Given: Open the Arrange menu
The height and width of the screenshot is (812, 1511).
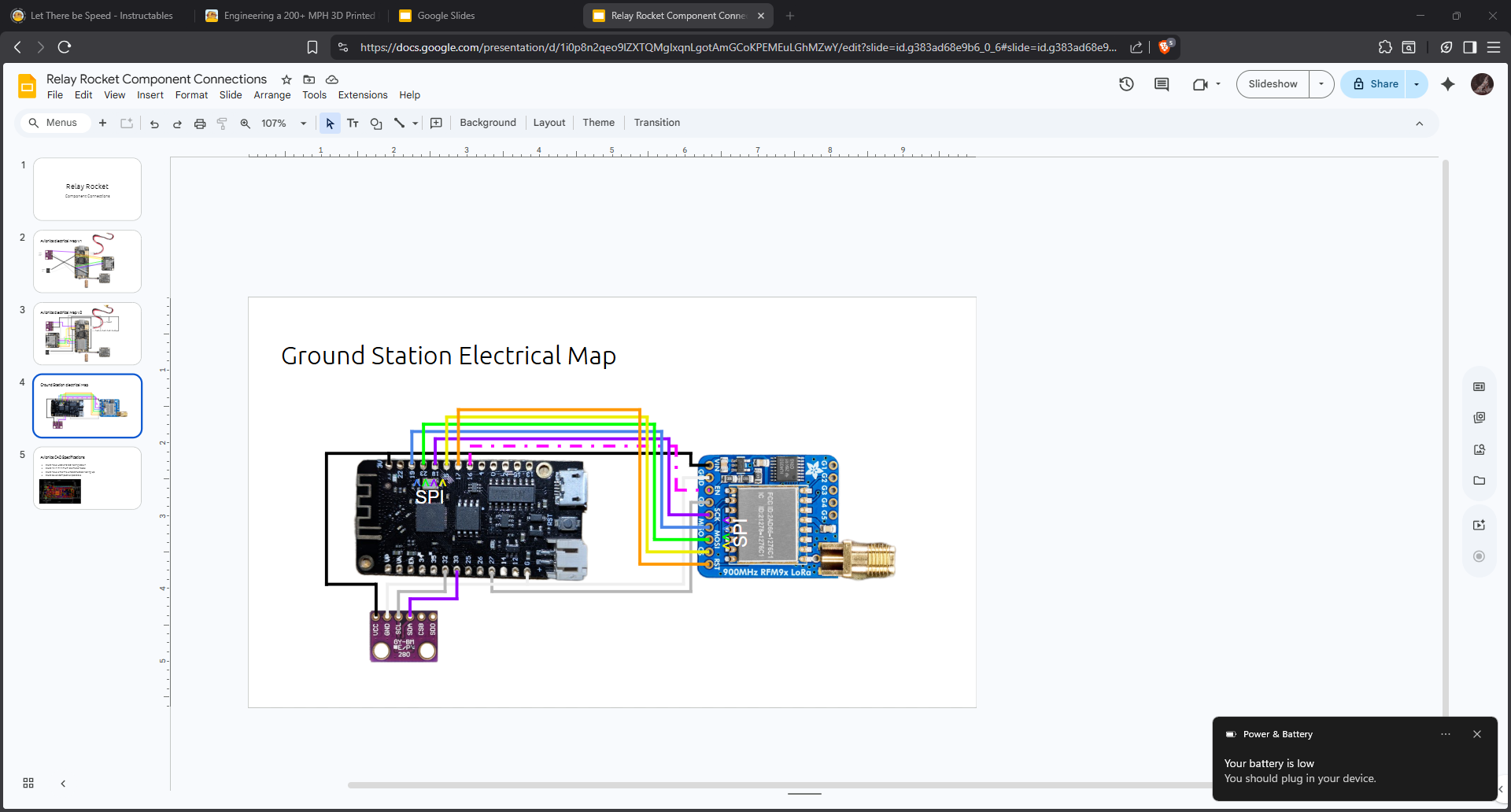Looking at the screenshot, I should [272, 95].
